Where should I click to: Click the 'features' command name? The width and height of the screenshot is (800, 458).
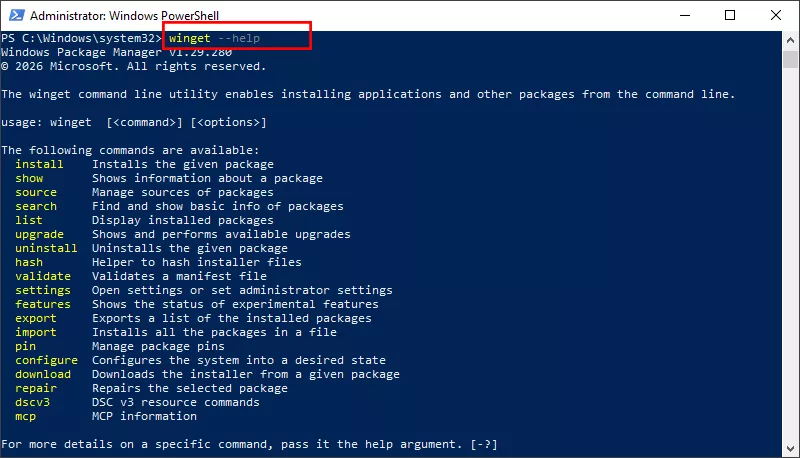click(43, 304)
